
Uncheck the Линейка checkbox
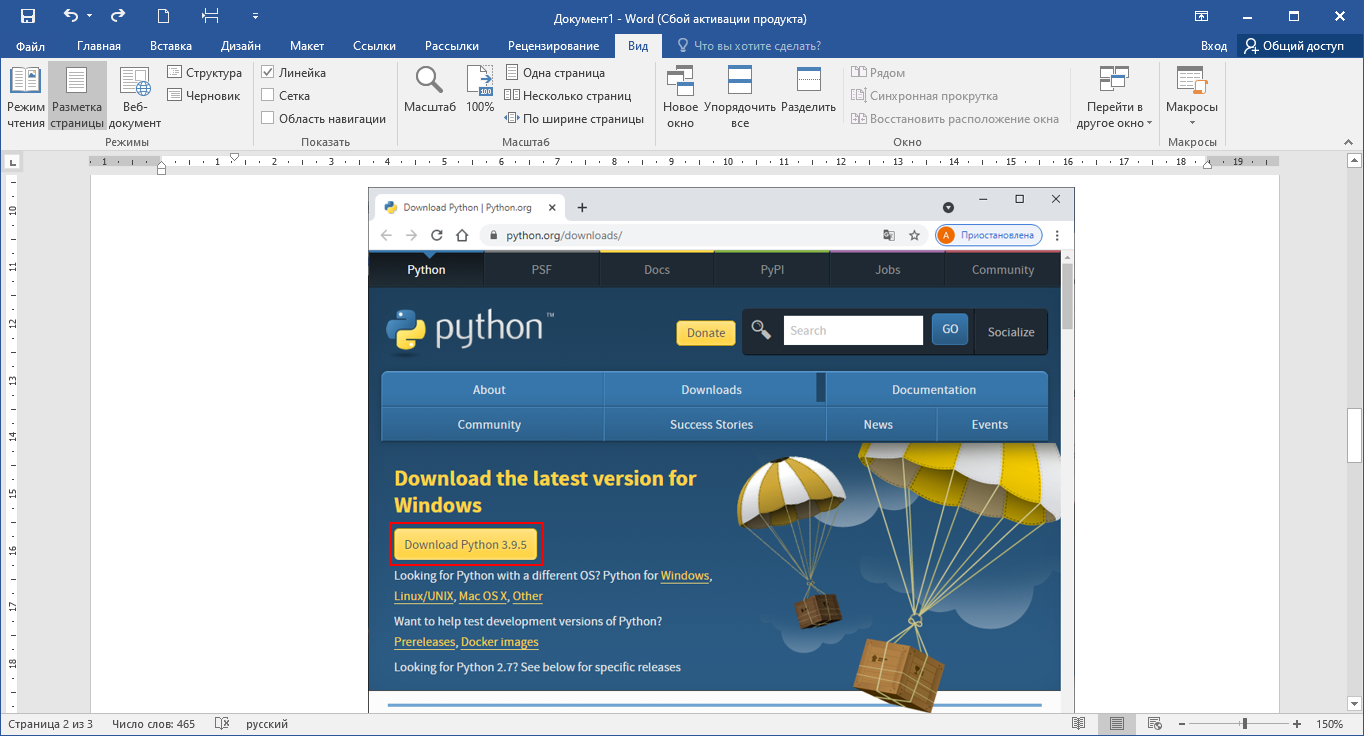(268, 73)
